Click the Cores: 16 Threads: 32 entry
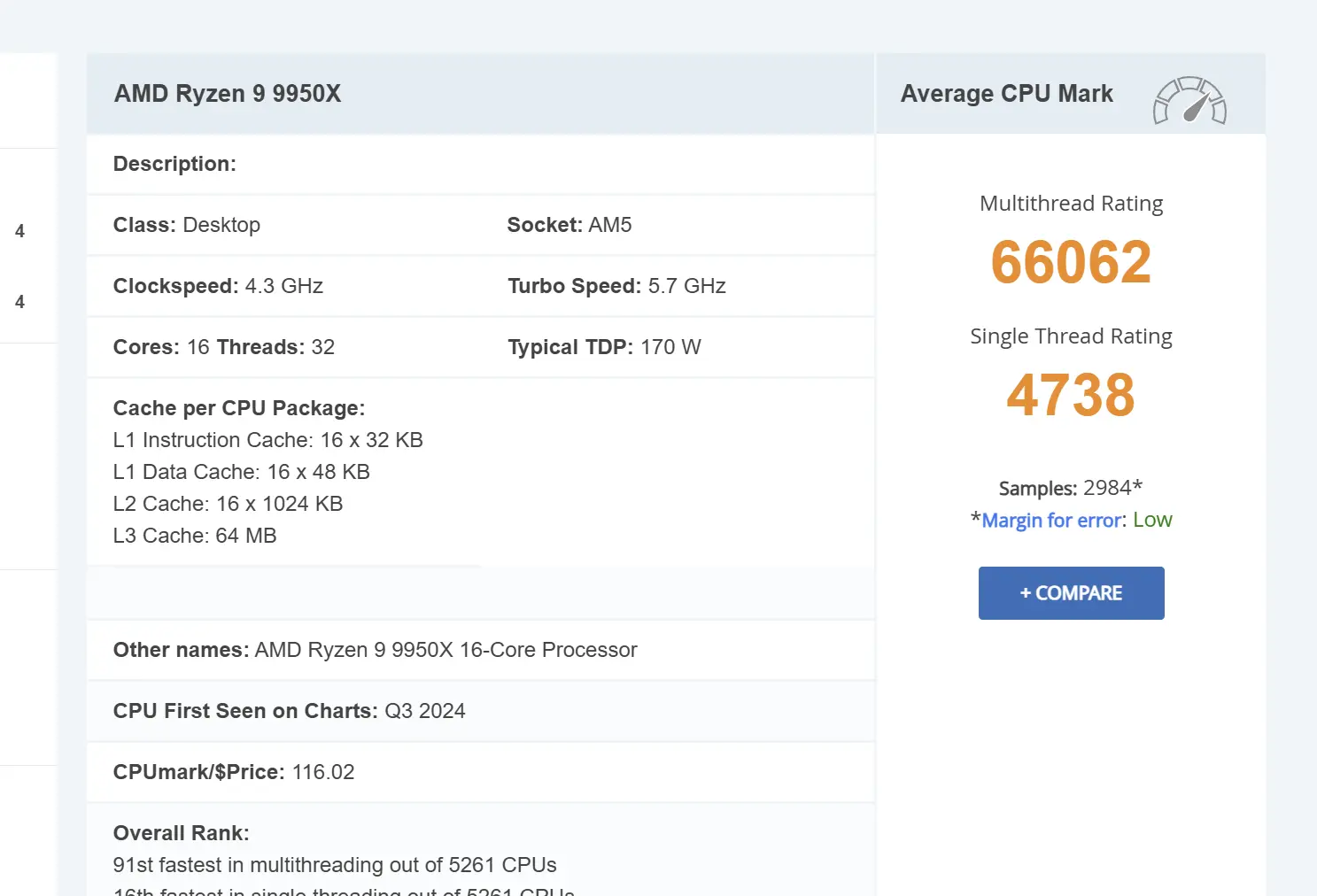This screenshot has width=1317, height=896. point(224,347)
